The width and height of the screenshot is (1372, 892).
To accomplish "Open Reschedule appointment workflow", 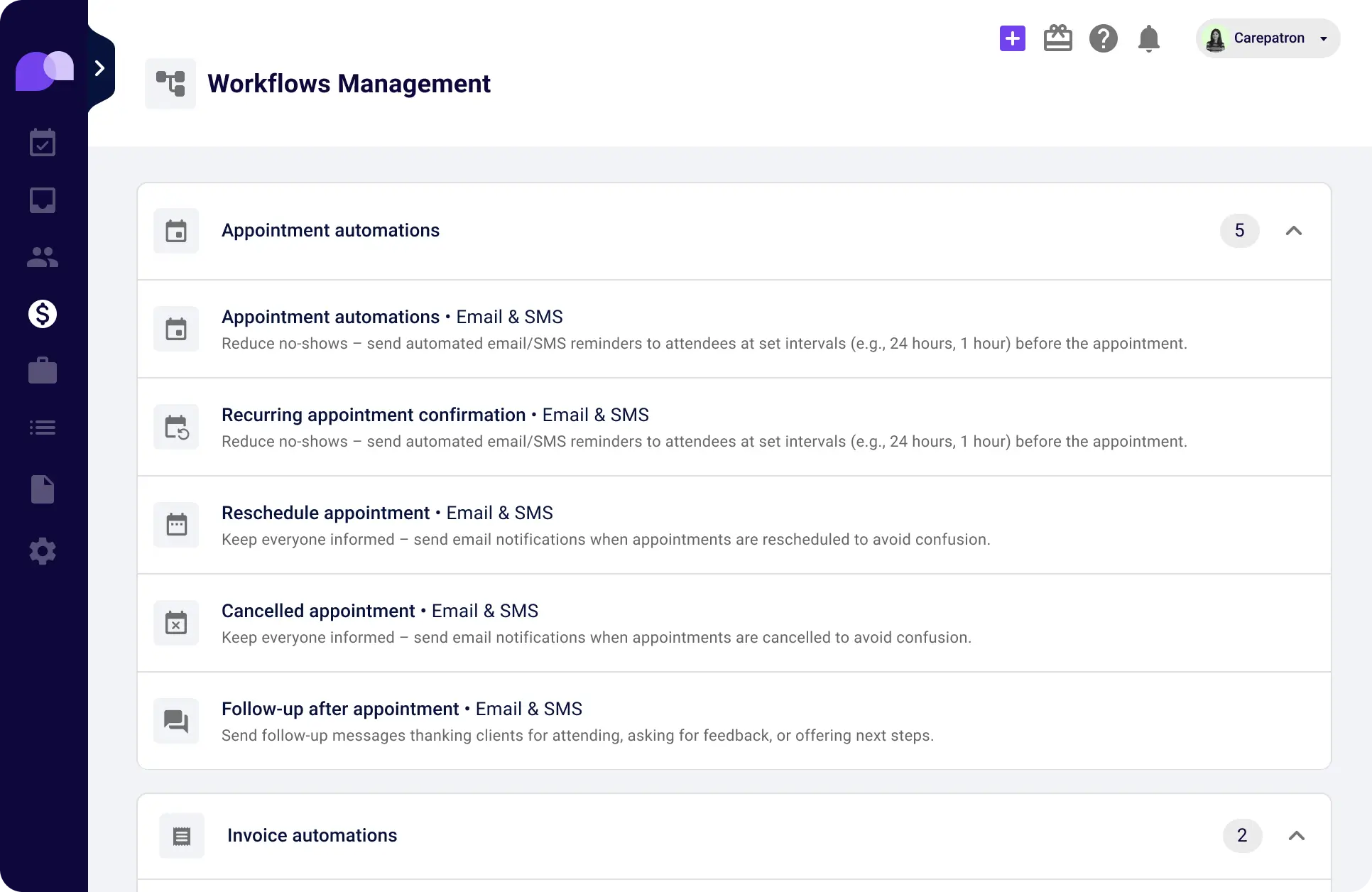I will click(x=326, y=513).
